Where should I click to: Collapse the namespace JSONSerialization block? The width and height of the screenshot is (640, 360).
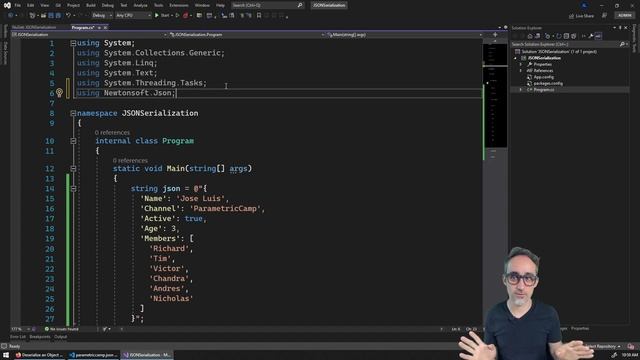point(73,113)
